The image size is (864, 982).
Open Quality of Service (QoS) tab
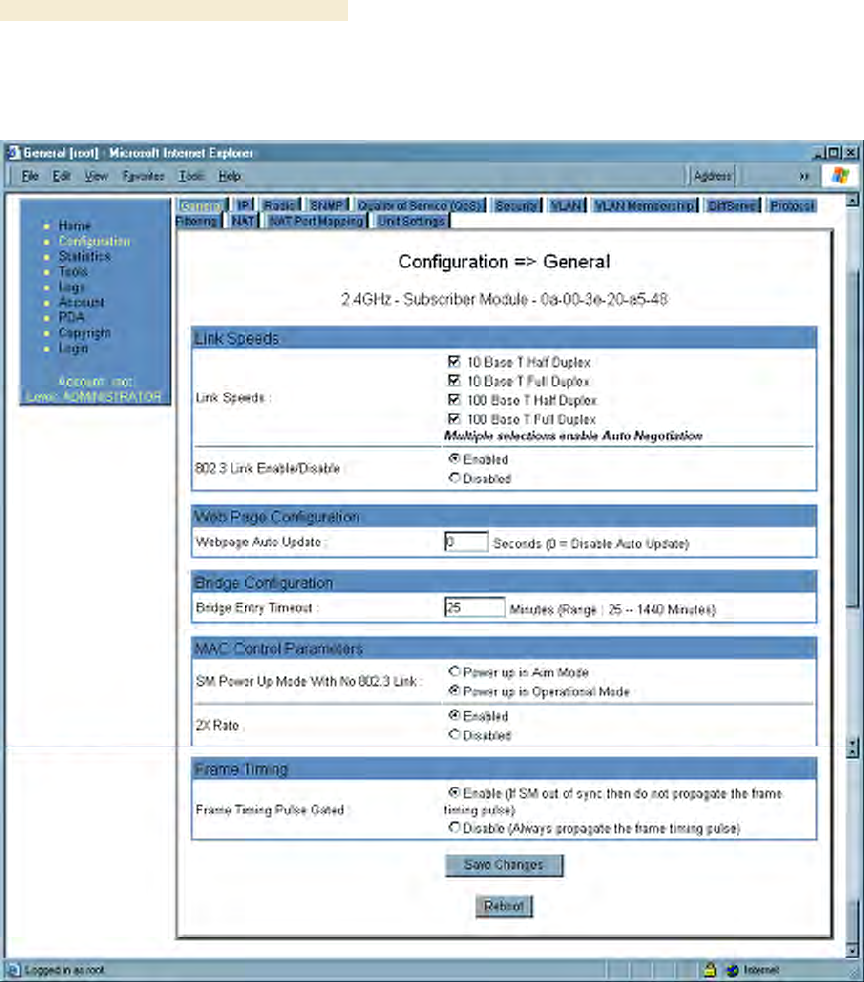(x=420, y=205)
